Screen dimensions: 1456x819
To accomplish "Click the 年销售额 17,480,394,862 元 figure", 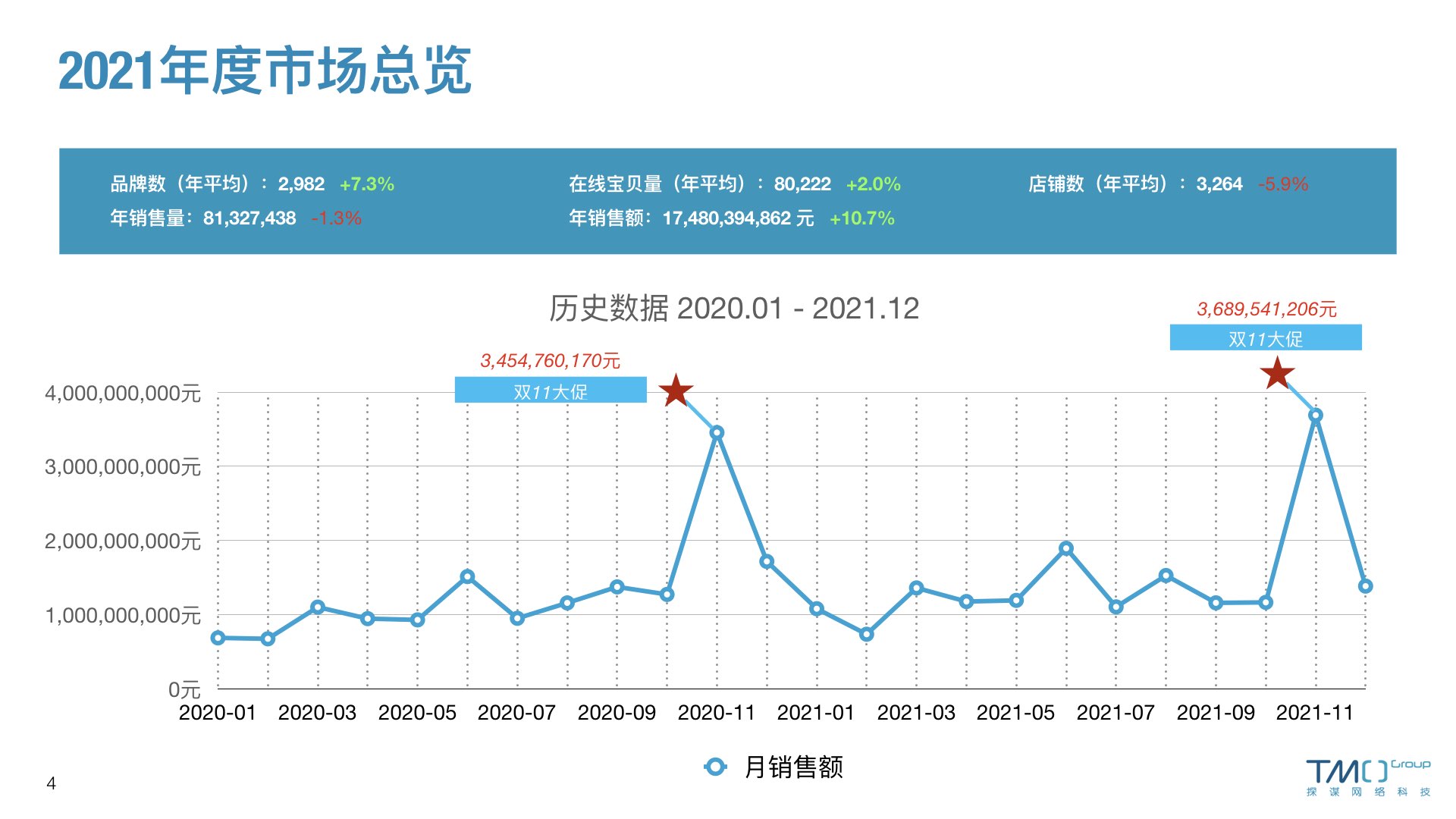I will pyautogui.click(x=737, y=218).
